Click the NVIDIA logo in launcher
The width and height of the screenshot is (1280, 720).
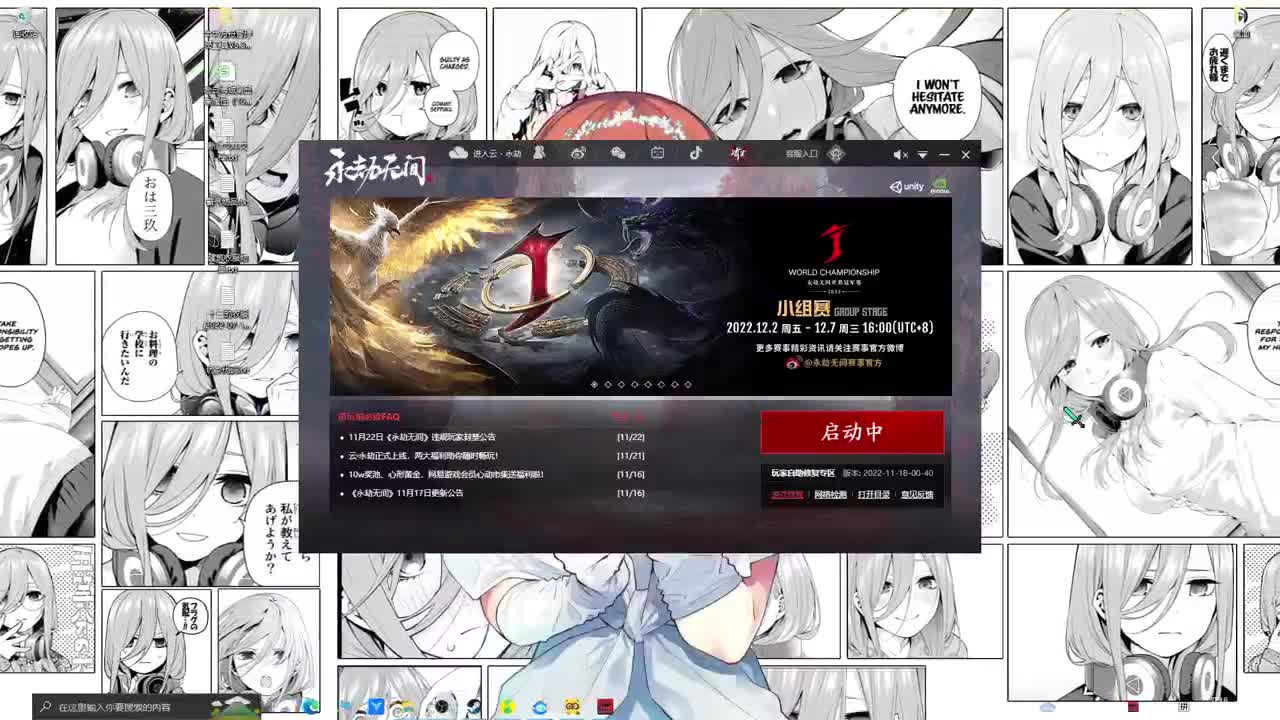940,185
